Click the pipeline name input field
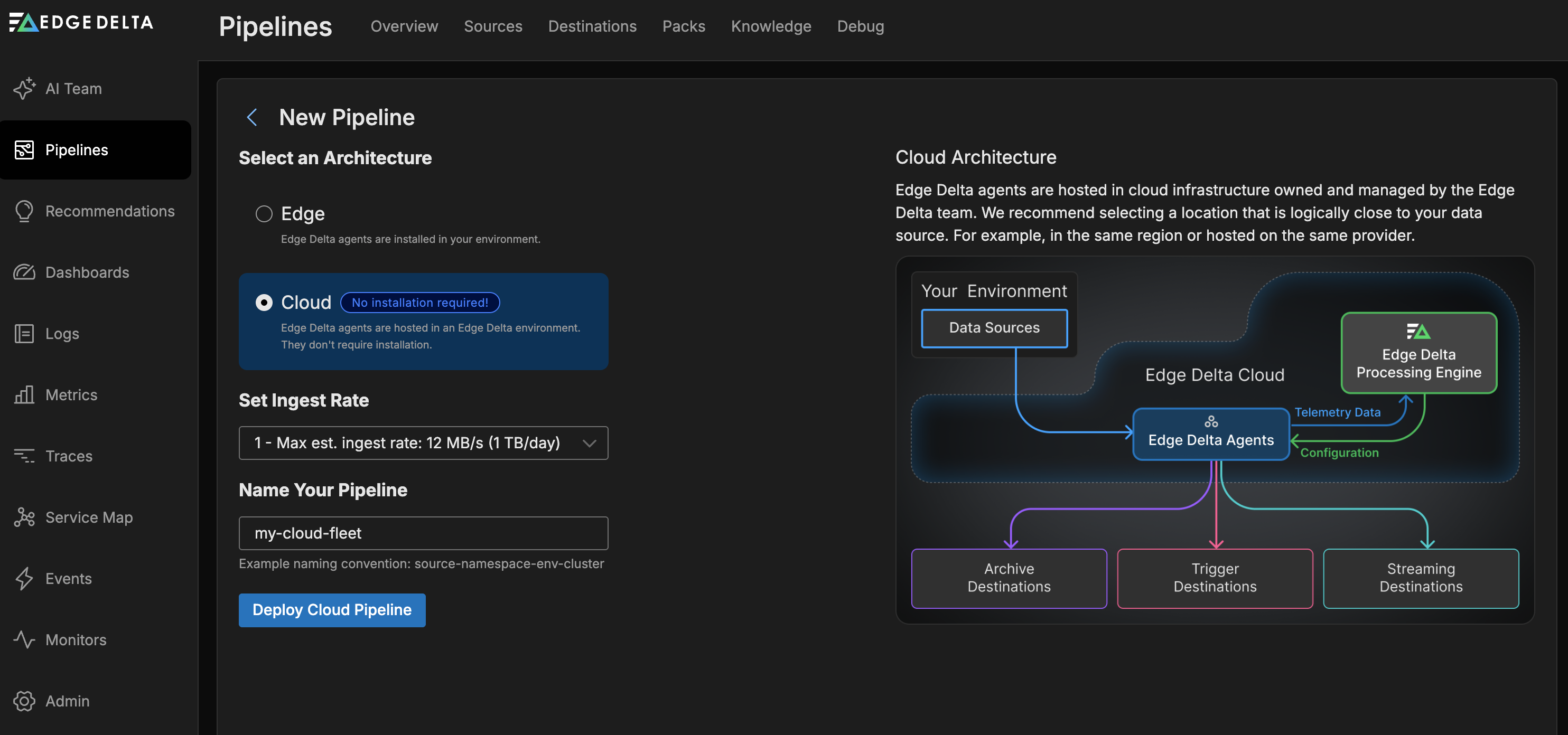 pos(423,534)
